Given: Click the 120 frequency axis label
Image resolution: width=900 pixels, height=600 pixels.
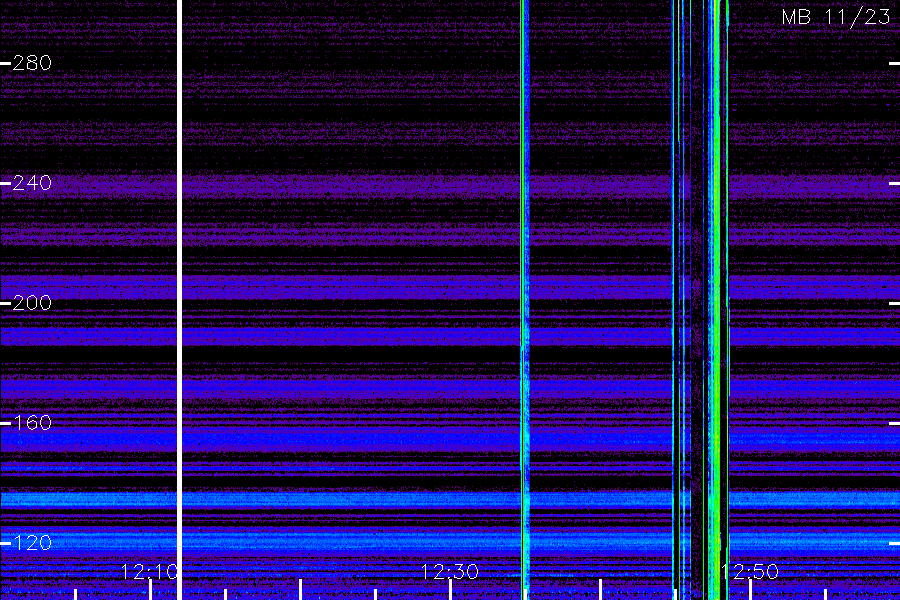Looking at the screenshot, I should tap(32, 543).
